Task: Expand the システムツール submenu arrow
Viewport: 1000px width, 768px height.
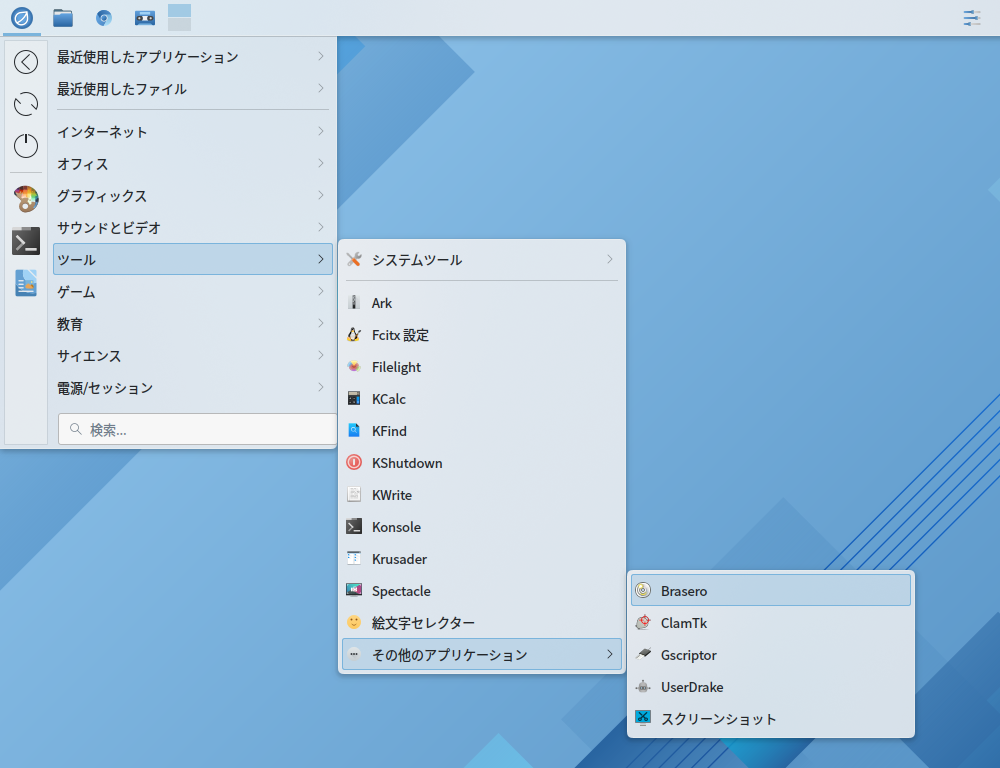Action: 610,259
